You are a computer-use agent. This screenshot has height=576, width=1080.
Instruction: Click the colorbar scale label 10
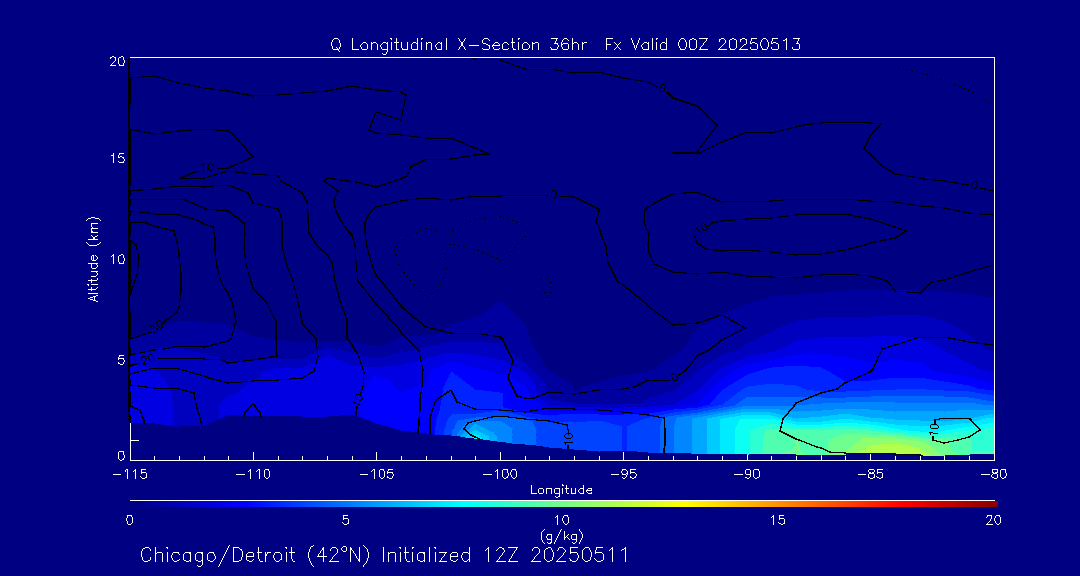coord(561,520)
